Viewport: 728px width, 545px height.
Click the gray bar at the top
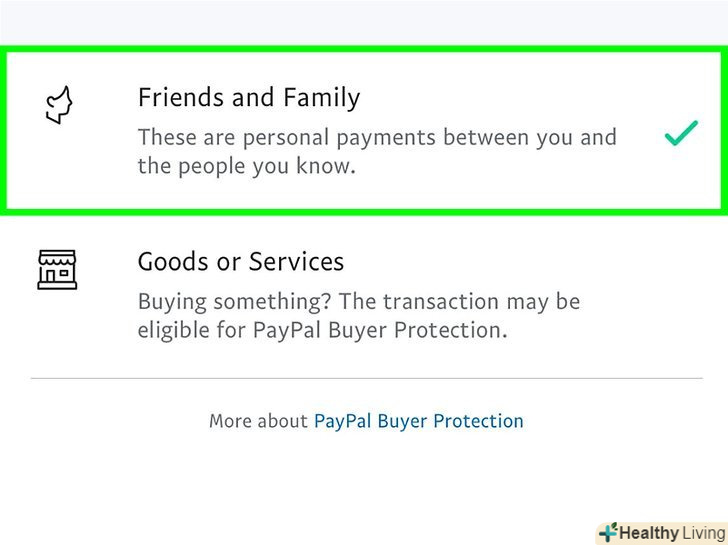364,20
